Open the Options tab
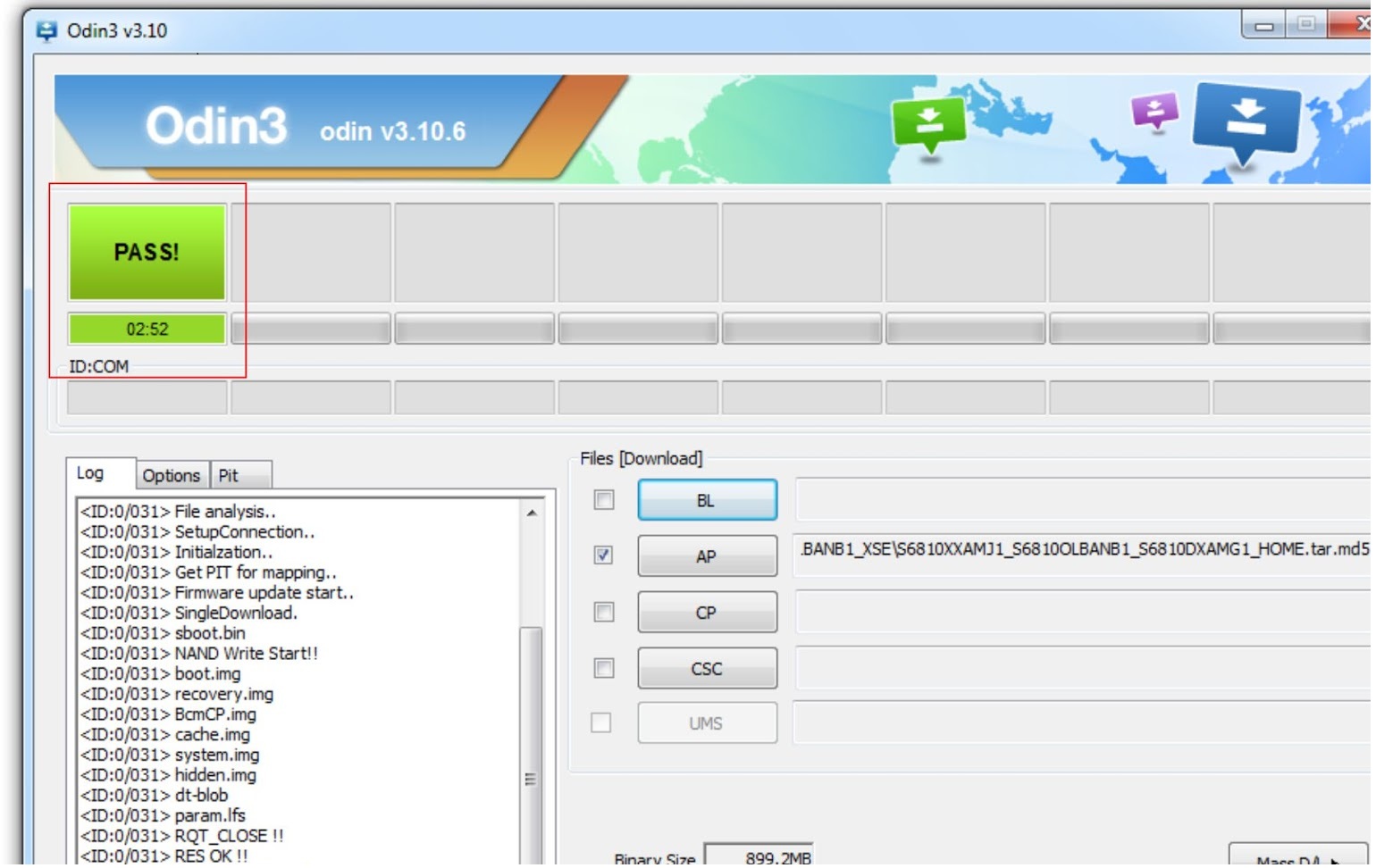Viewport: 1376px width, 868px height. 172,476
